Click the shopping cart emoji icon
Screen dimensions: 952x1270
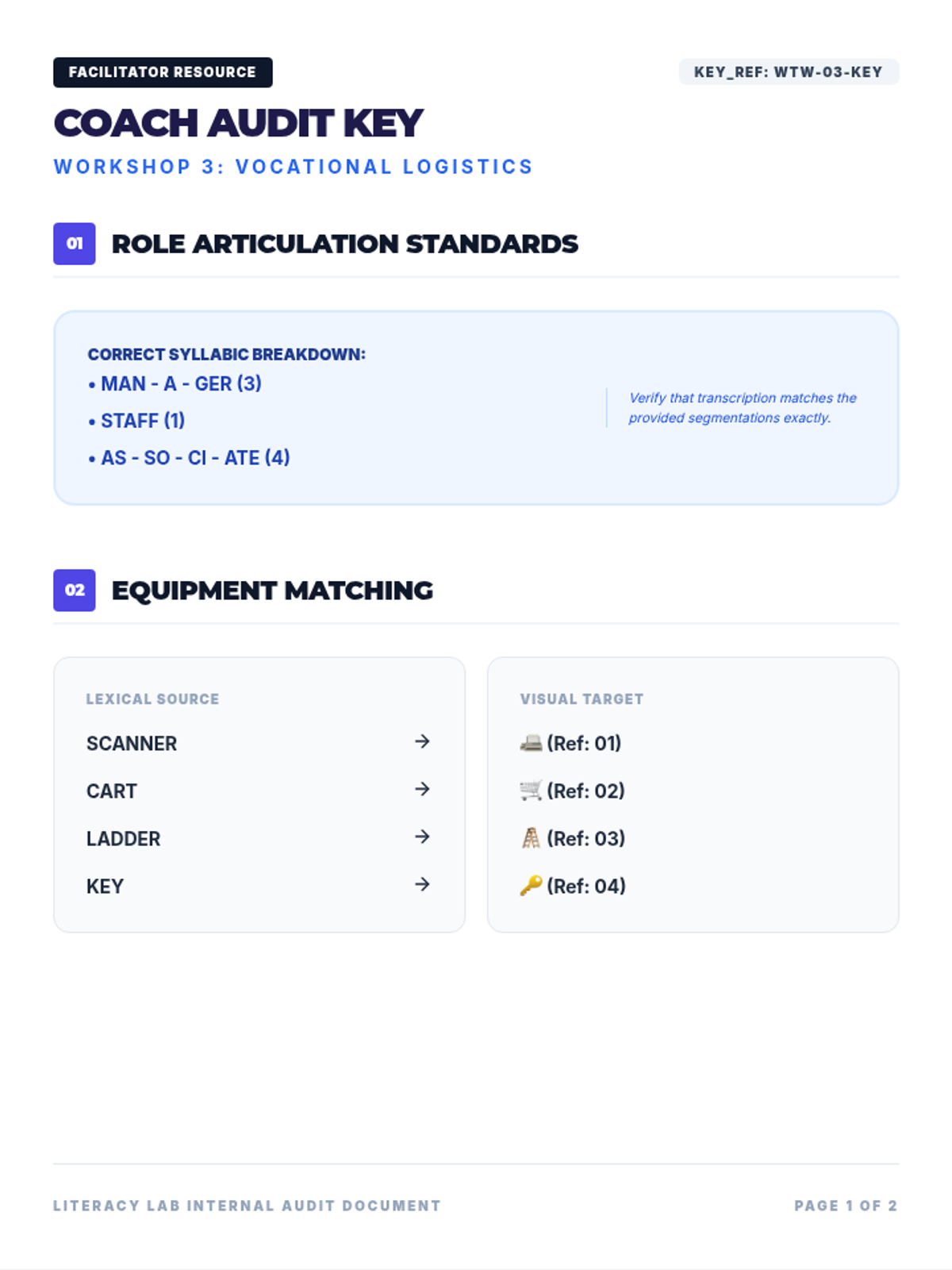[531, 791]
